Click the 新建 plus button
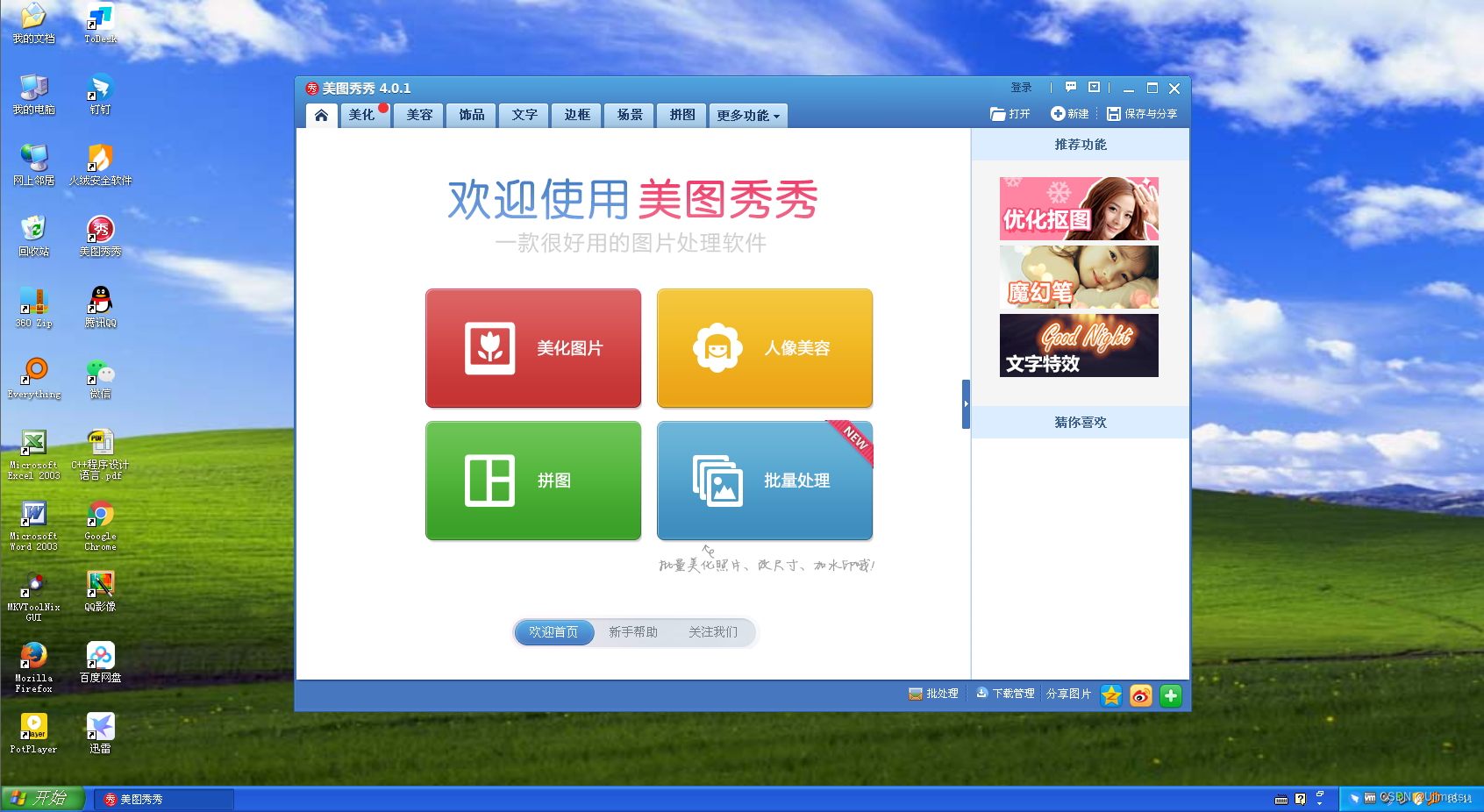Viewport: 1484px width, 812px height. 1070,114
